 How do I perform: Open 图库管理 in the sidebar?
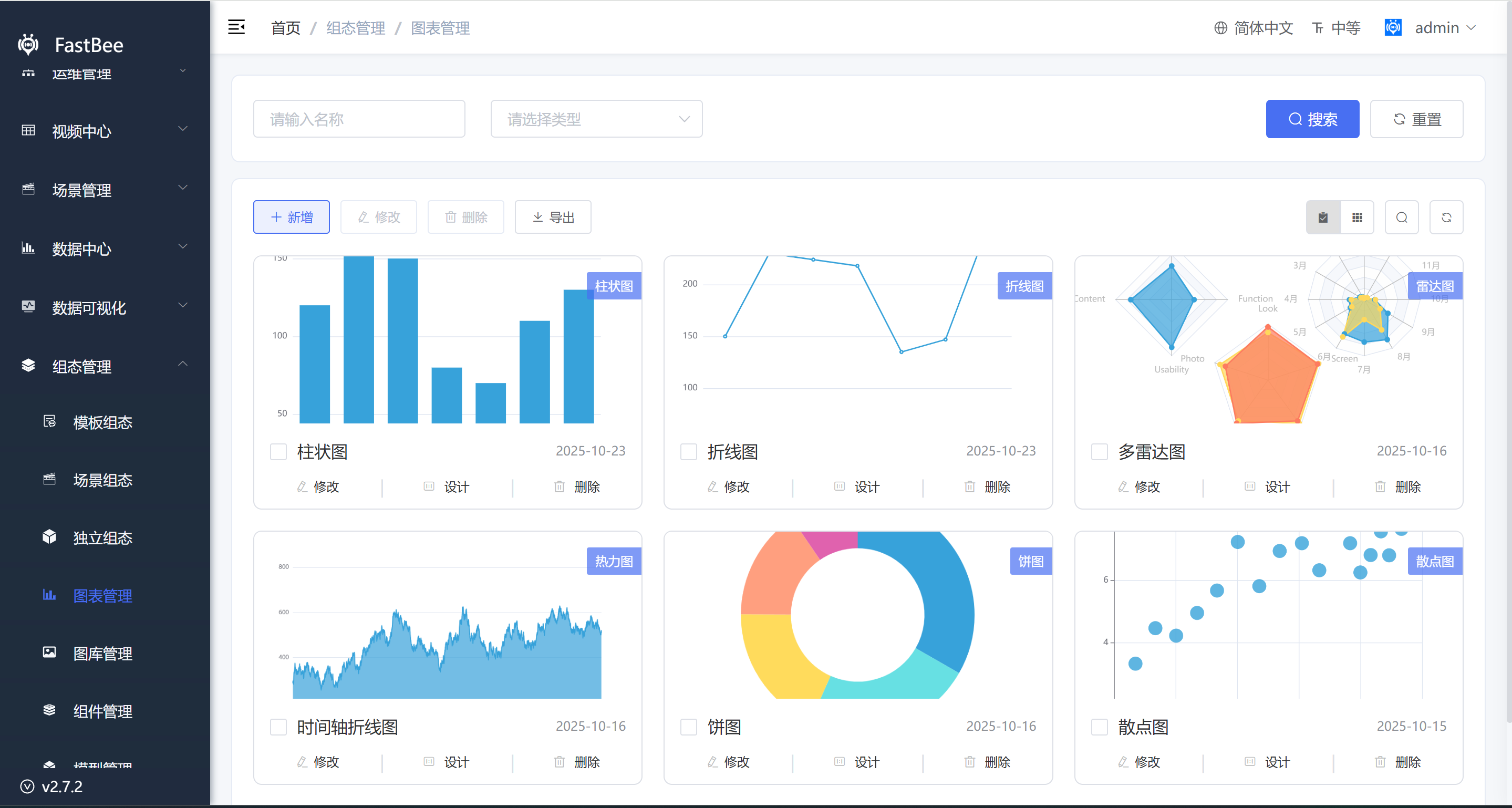tap(102, 653)
